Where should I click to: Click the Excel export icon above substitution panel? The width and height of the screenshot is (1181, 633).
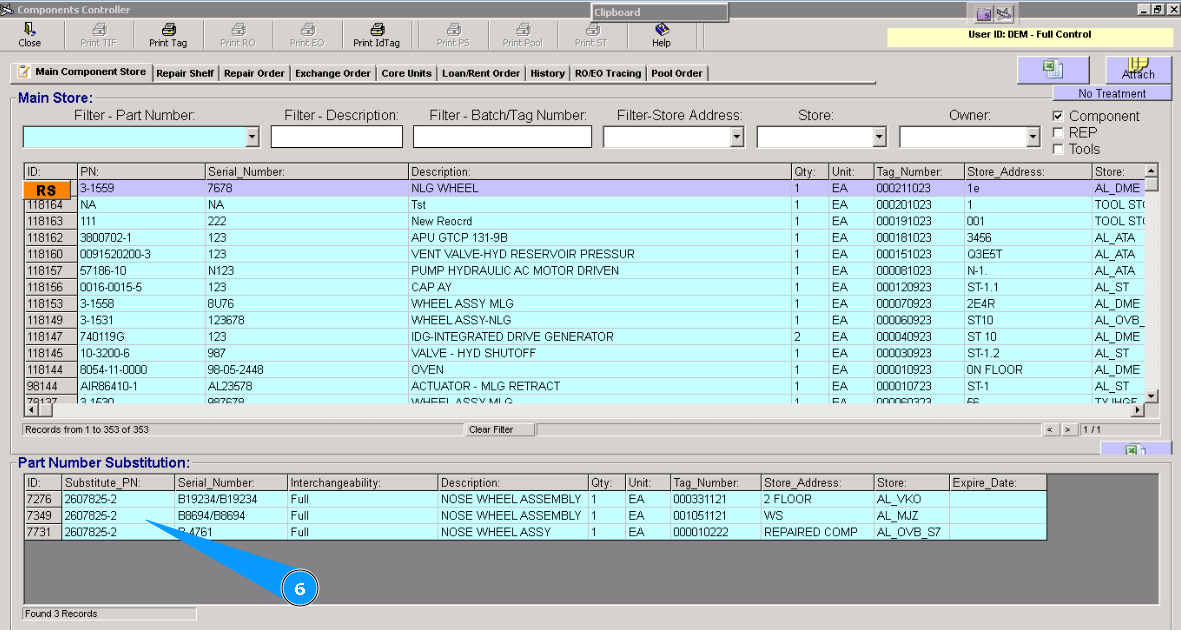[1136, 451]
